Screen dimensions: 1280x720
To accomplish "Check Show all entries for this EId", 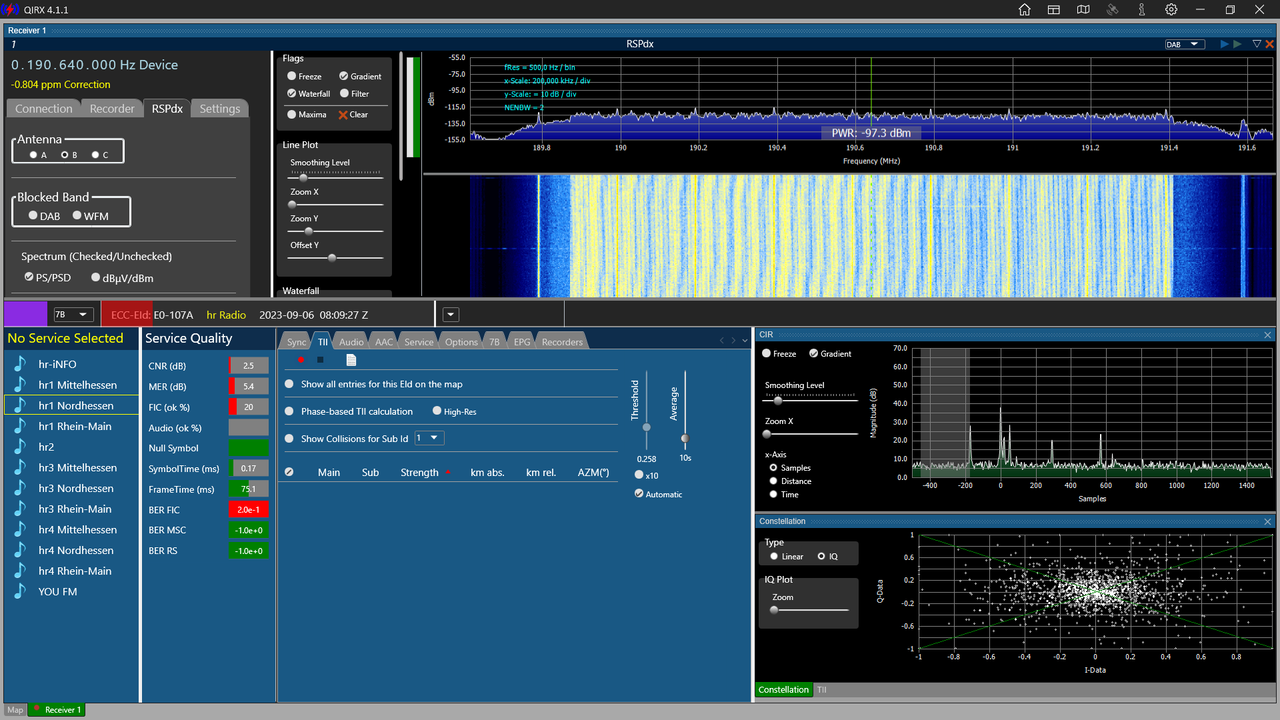I will coord(289,383).
